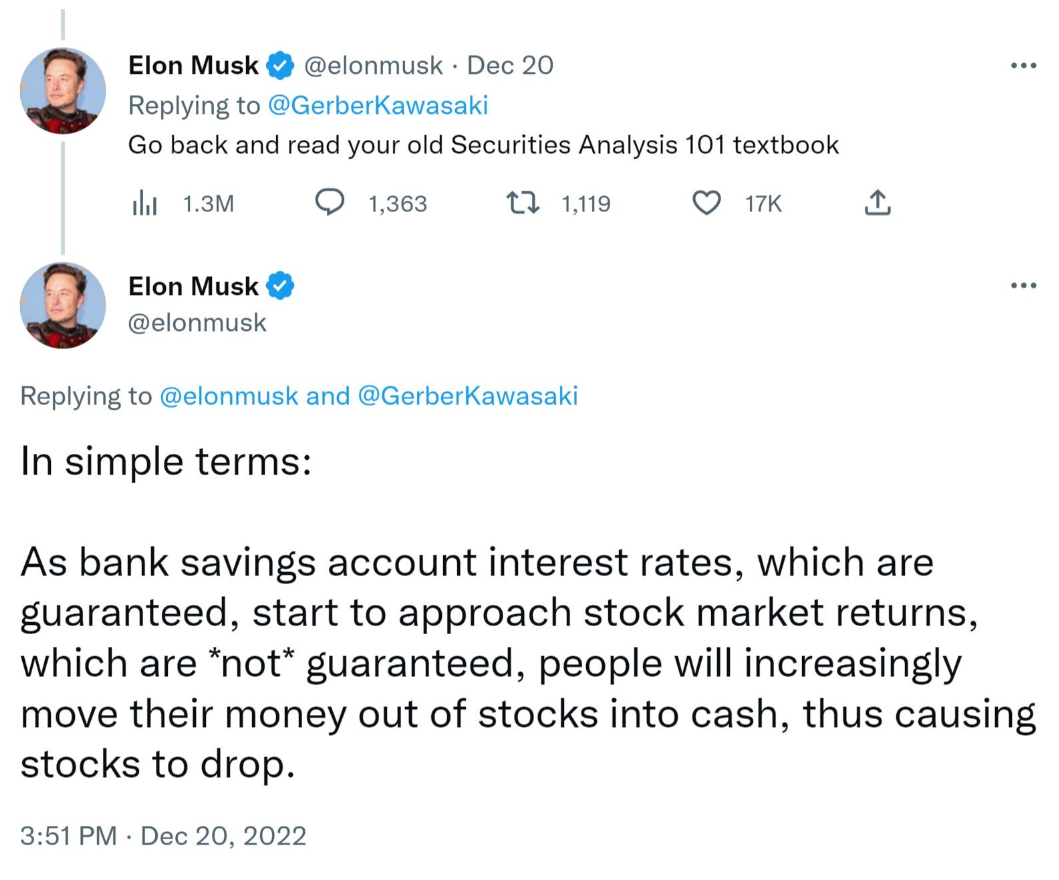Open @elonmusk link in Replying to line
1059x880 pixels.
click(228, 396)
